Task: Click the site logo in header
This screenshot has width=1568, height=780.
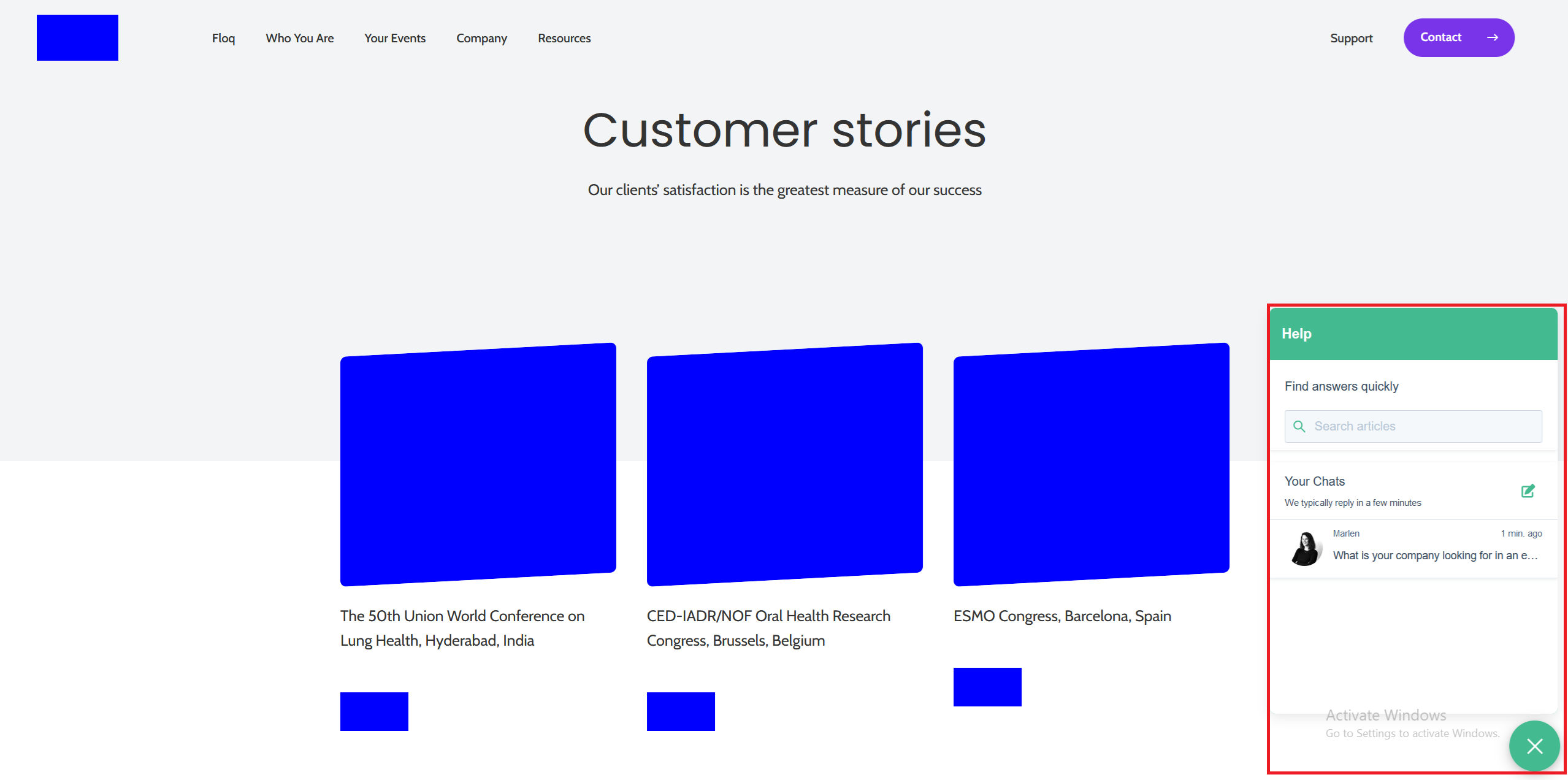Action: [77, 37]
